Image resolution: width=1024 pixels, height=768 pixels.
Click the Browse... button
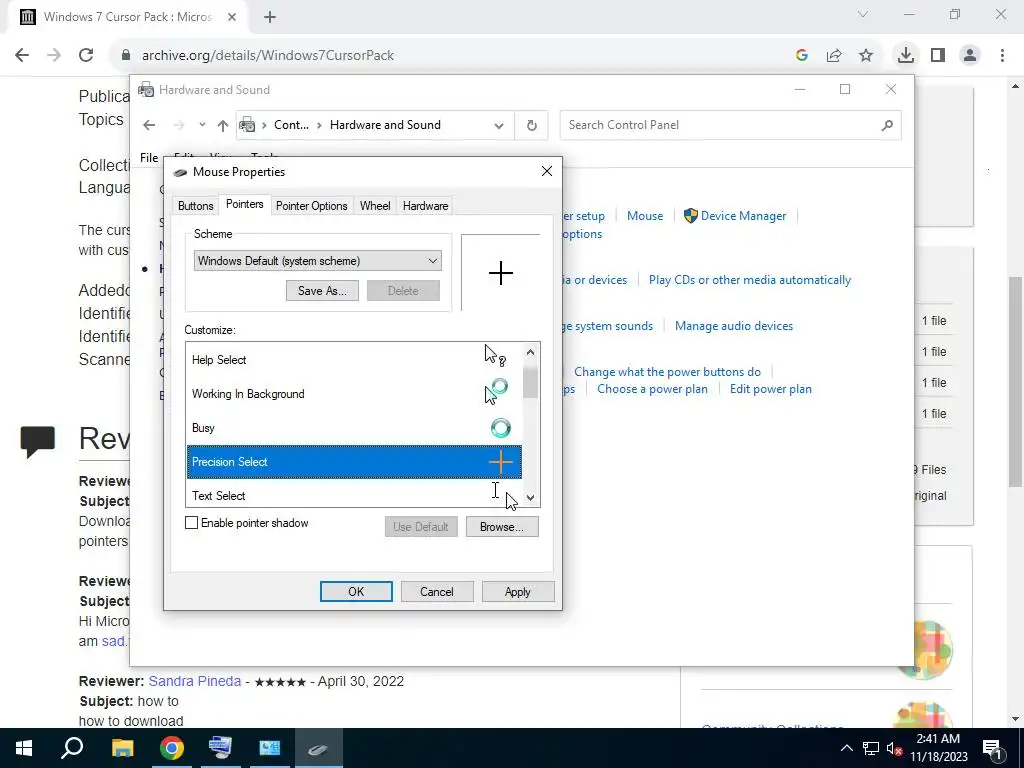pos(502,526)
